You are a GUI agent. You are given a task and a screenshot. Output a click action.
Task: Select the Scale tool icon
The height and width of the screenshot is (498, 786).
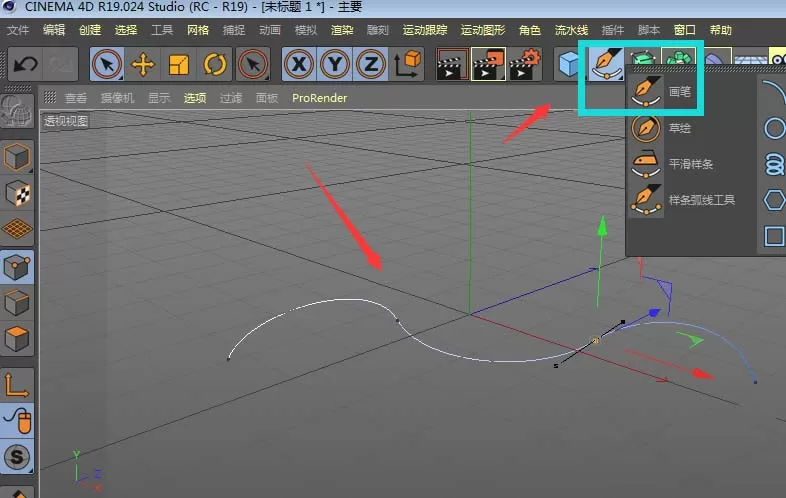click(179, 64)
